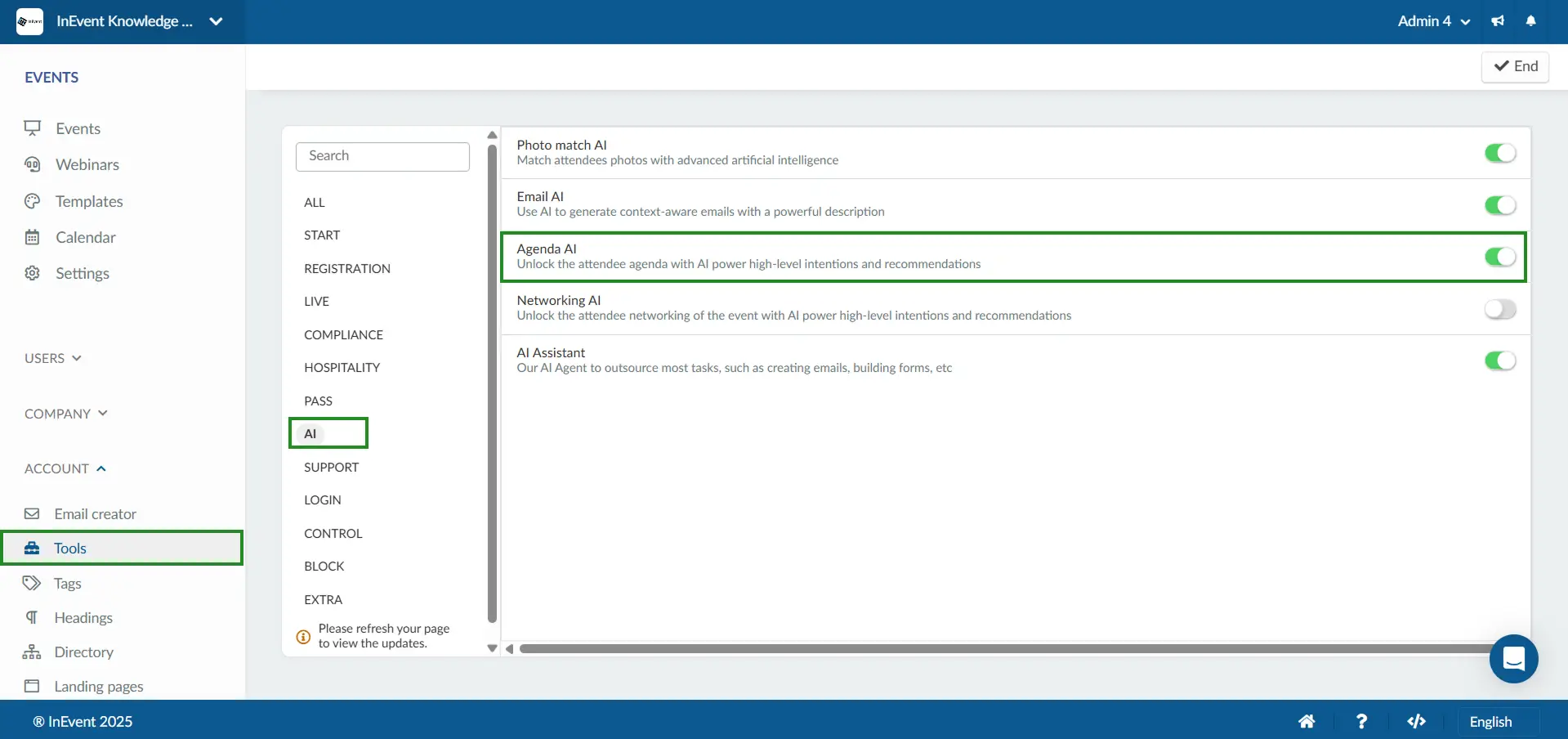Open the announcements megaphone icon
1568x739 pixels.
[1498, 21]
